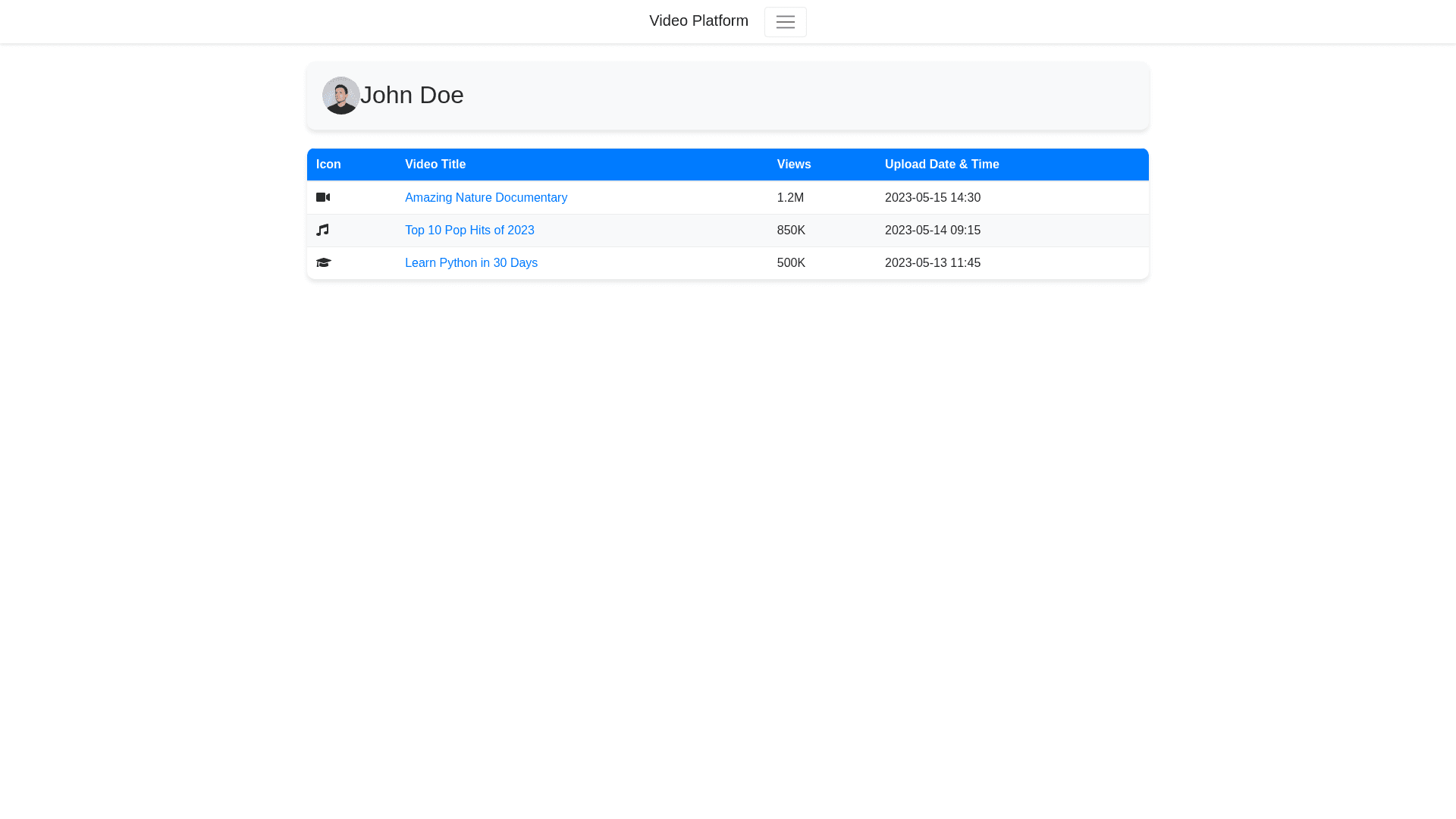Image resolution: width=1456 pixels, height=819 pixels.
Task: Click the 2023-05-13 11:45 upload date
Action: [x=932, y=262]
